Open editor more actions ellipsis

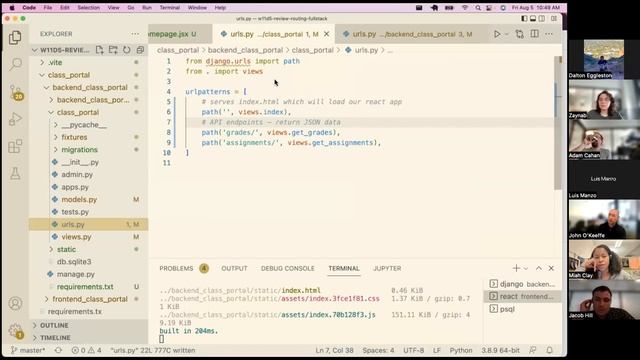tap(549, 34)
